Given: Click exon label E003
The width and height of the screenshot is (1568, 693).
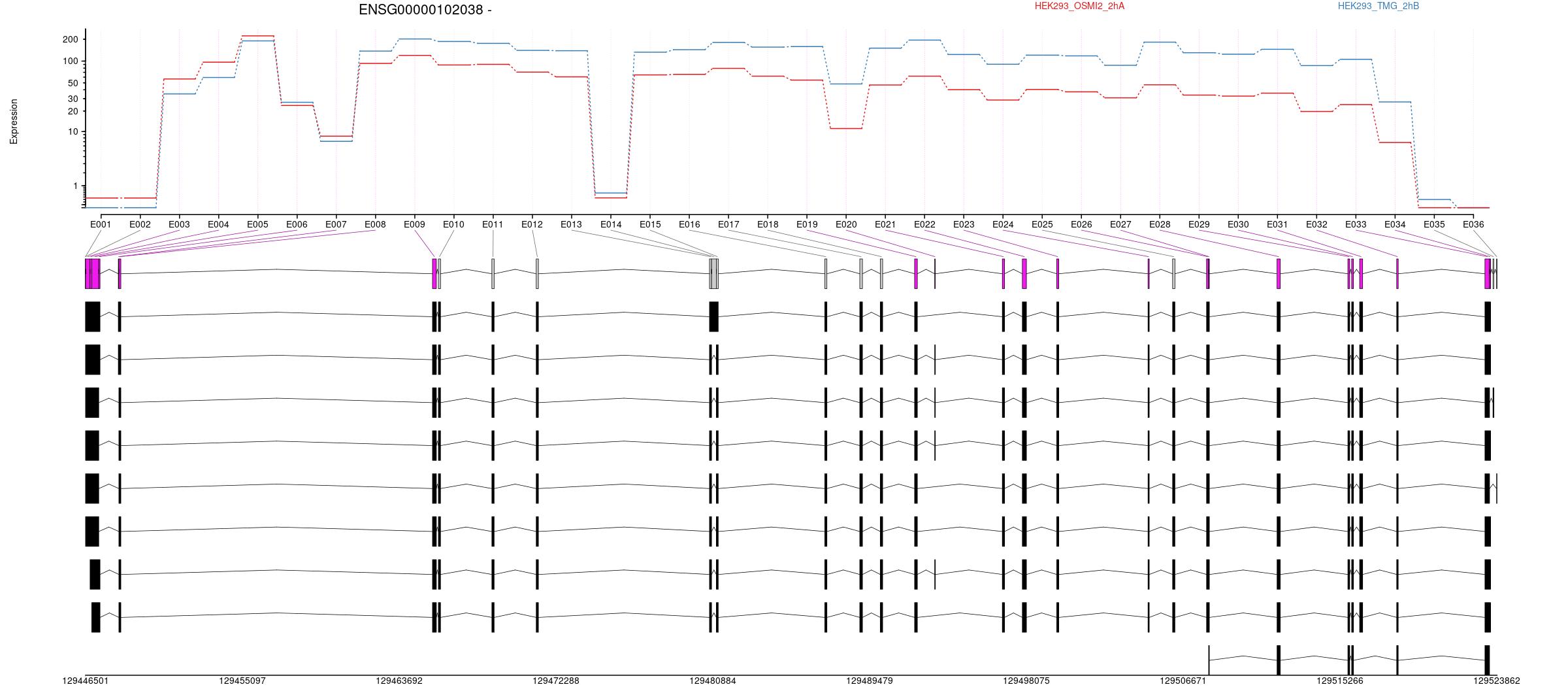Looking at the screenshot, I should [179, 224].
